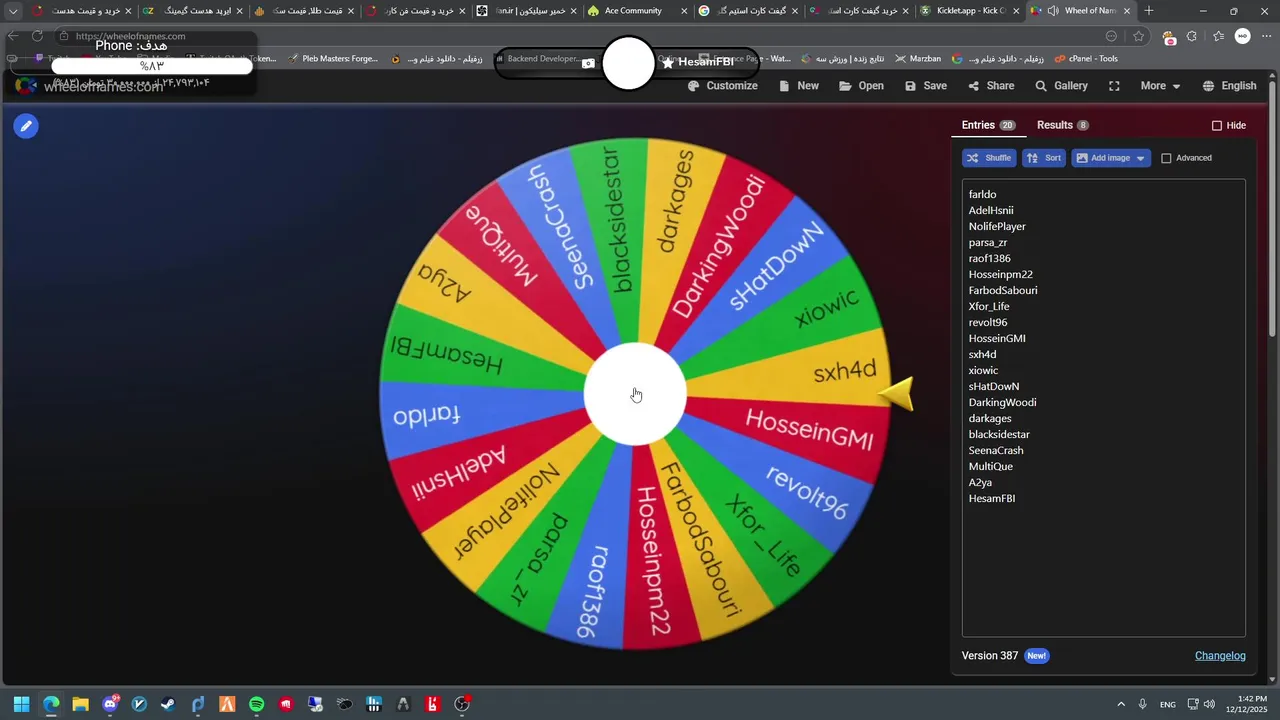Click entry 'xiowic' in entries list
The height and width of the screenshot is (720, 1280).
(983, 370)
